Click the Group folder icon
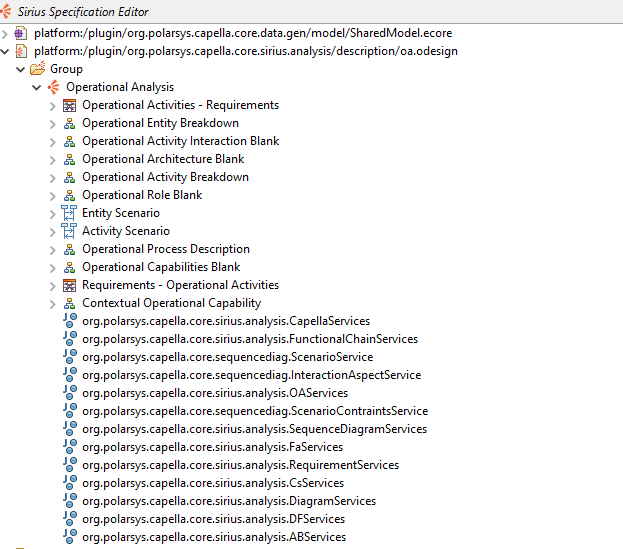 [x=38, y=69]
